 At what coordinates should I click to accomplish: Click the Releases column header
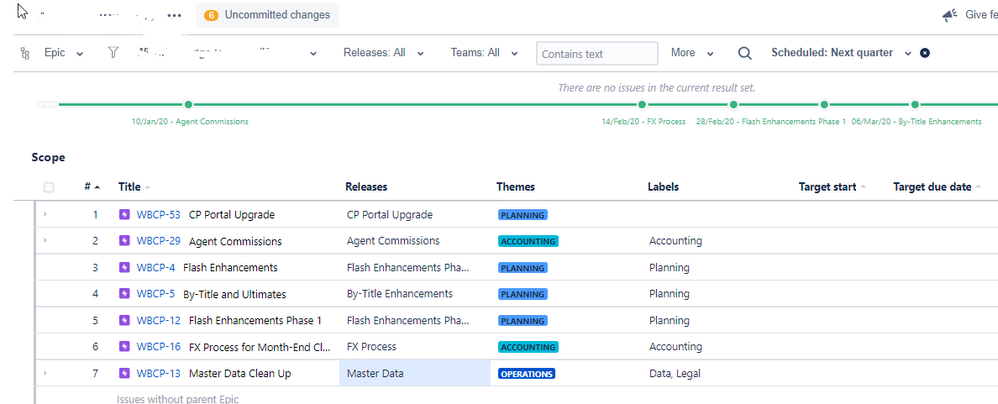(366, 187)
